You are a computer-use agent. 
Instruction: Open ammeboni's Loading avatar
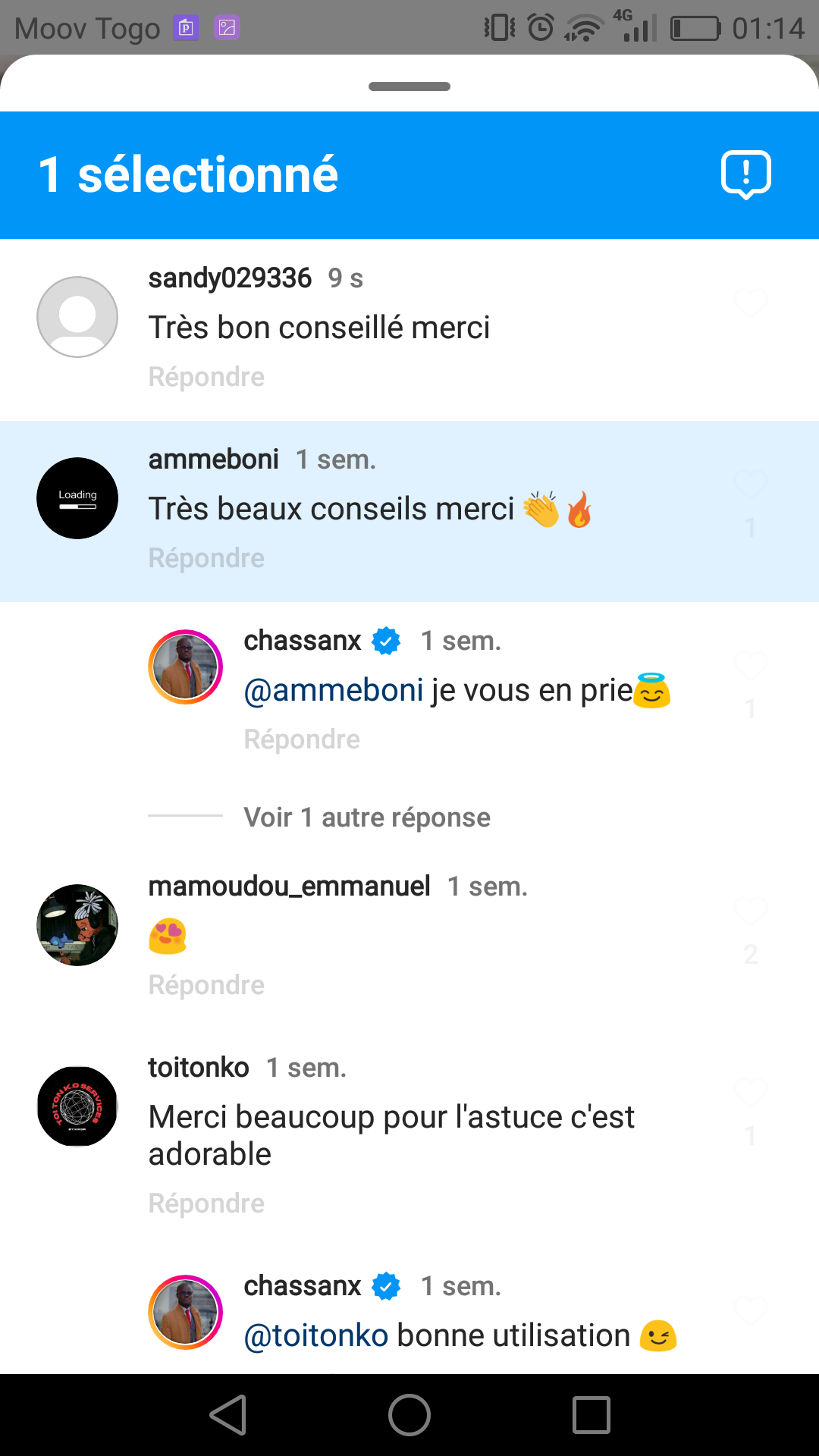[77, 498]
